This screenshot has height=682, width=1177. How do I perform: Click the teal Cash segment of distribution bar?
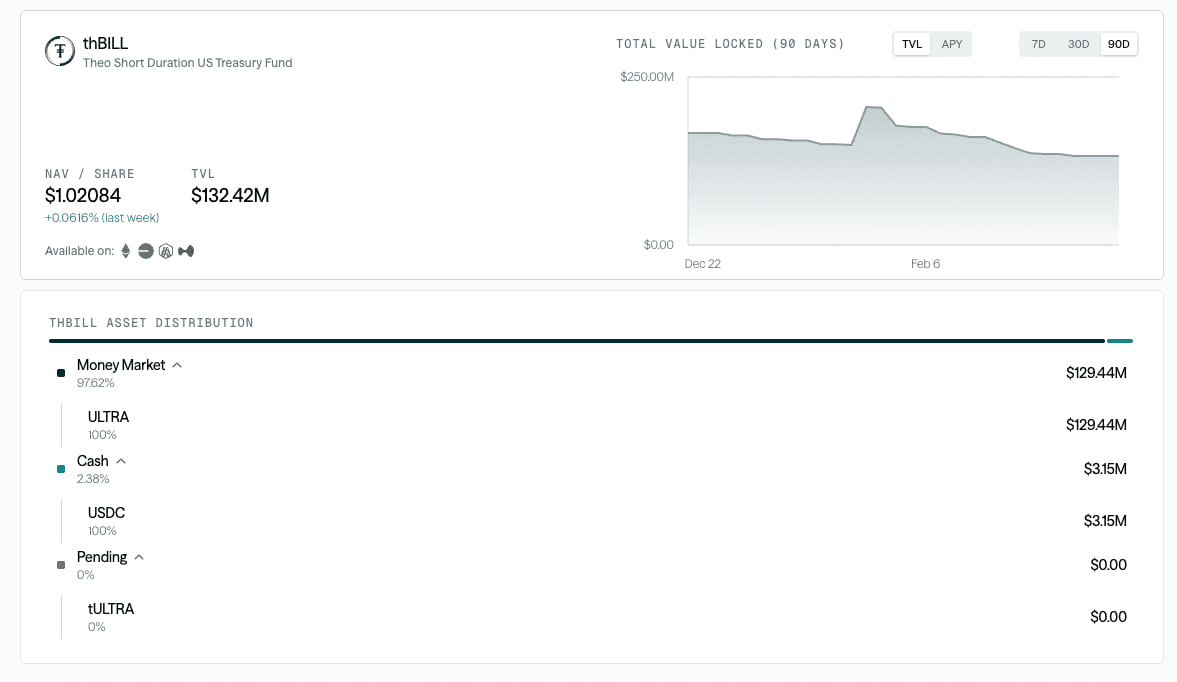(1120, 341)
